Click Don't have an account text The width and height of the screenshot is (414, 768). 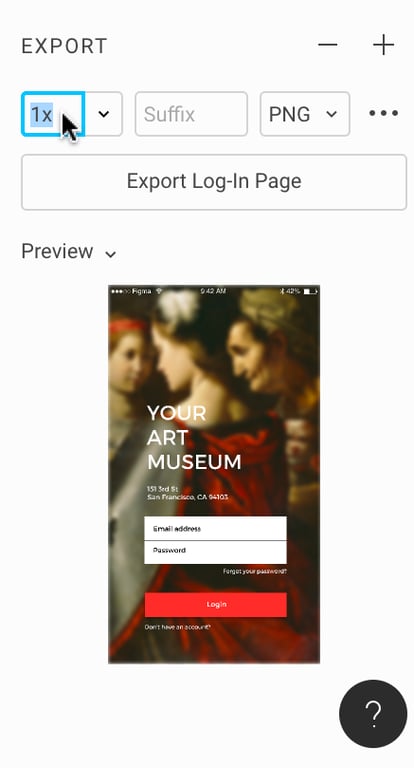point(178,627)
